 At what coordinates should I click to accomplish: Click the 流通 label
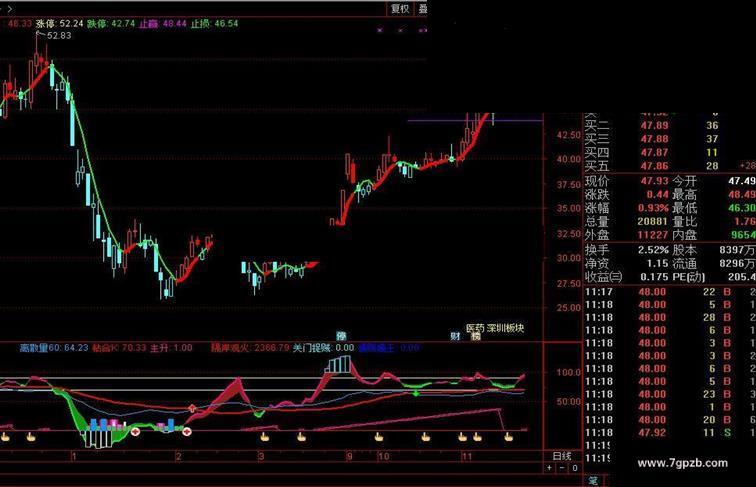[684, 264]
